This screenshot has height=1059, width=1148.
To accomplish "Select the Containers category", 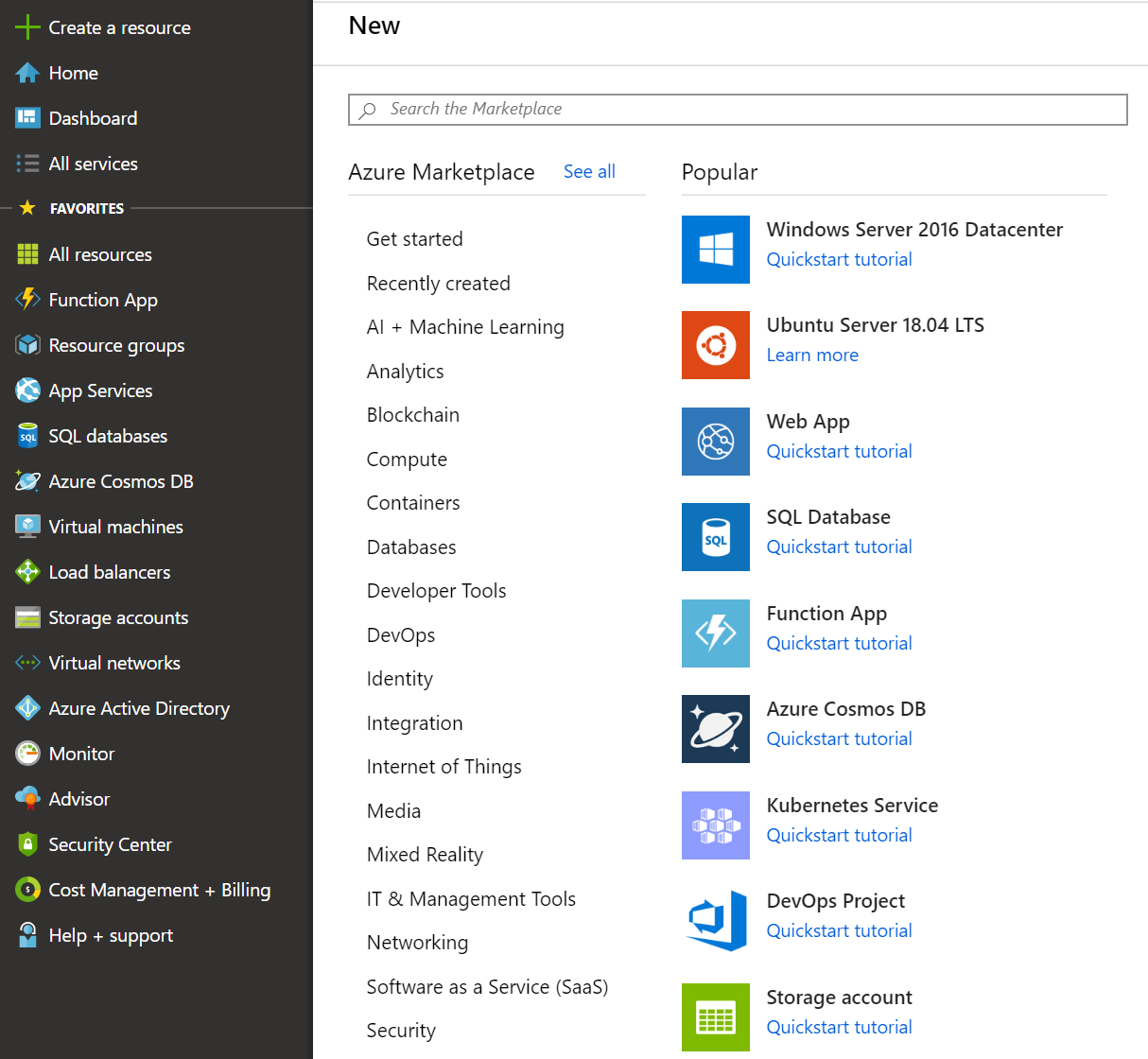I will [413, 503].
